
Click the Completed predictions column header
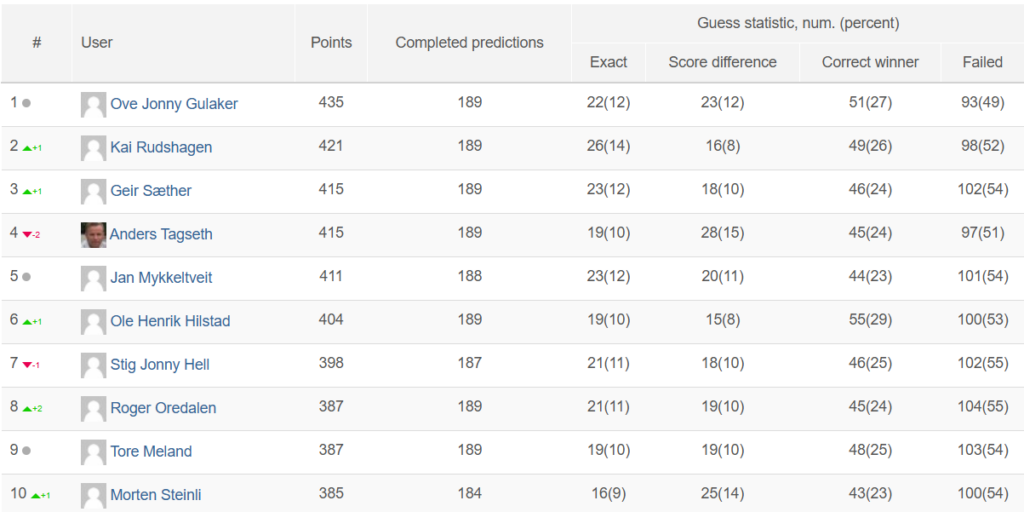click(470, 42)
